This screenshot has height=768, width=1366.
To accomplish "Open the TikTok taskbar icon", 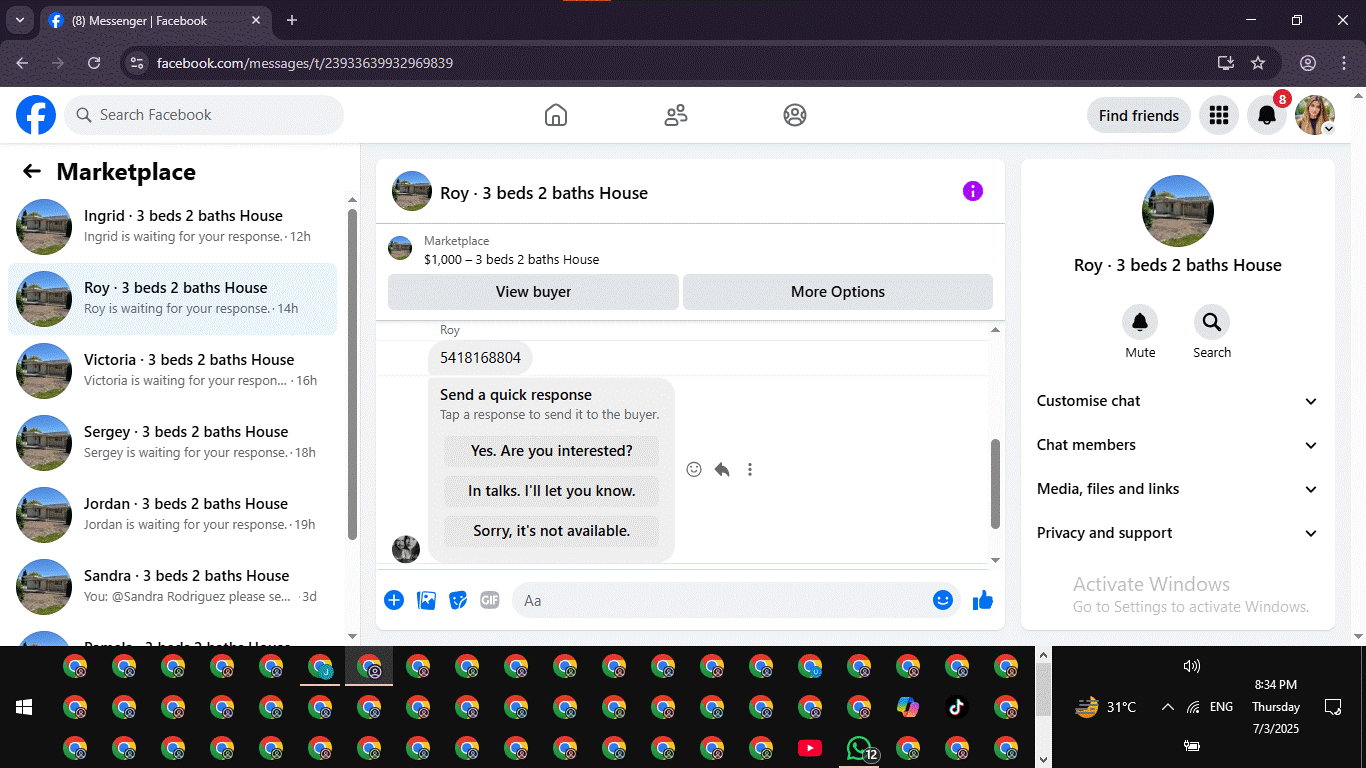I will coord(957,707).
